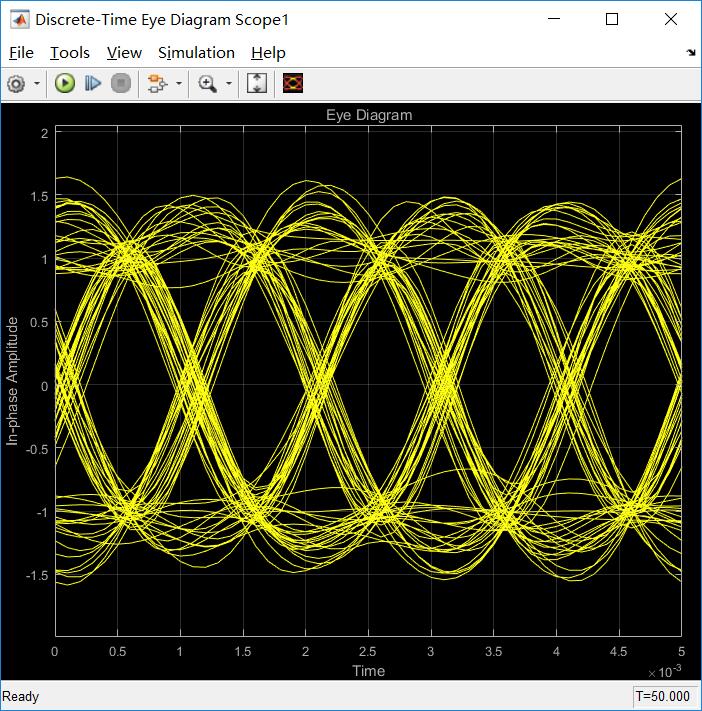This screenshot has height=711, width=702.
Task: Click the Eye Diagram plot title
Action: coord(369,115)
